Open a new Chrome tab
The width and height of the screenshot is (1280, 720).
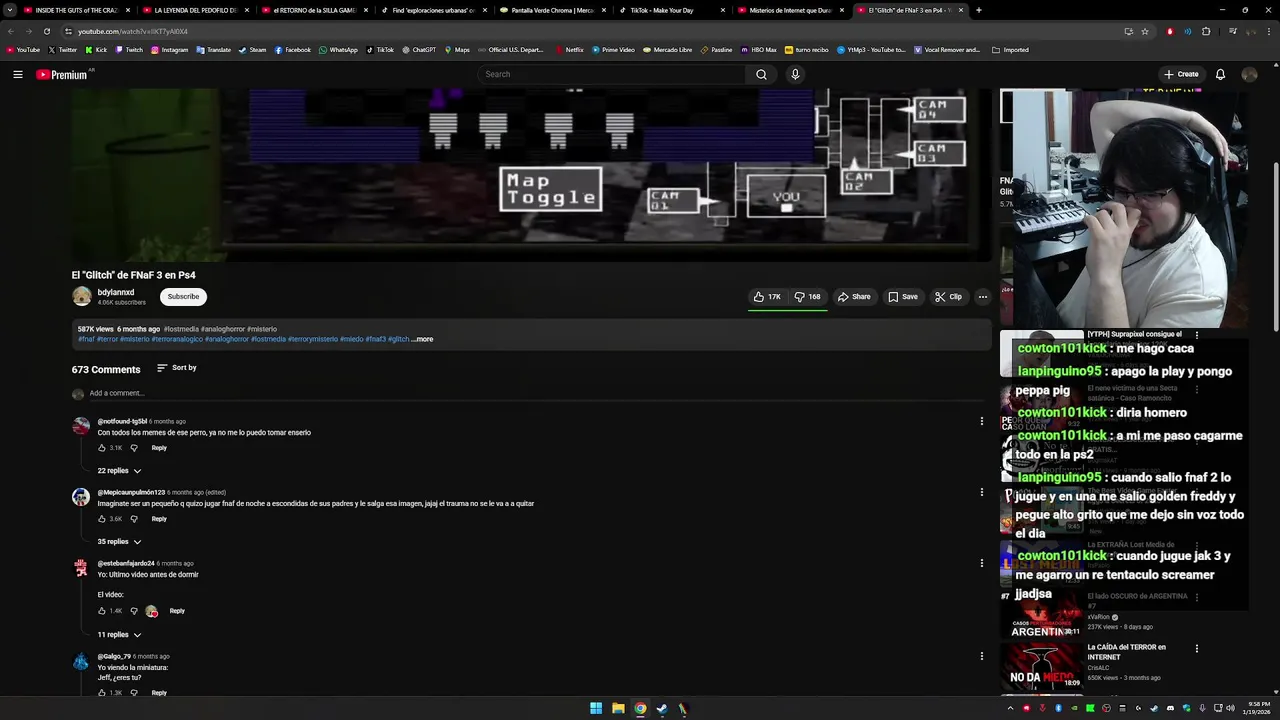978,10
